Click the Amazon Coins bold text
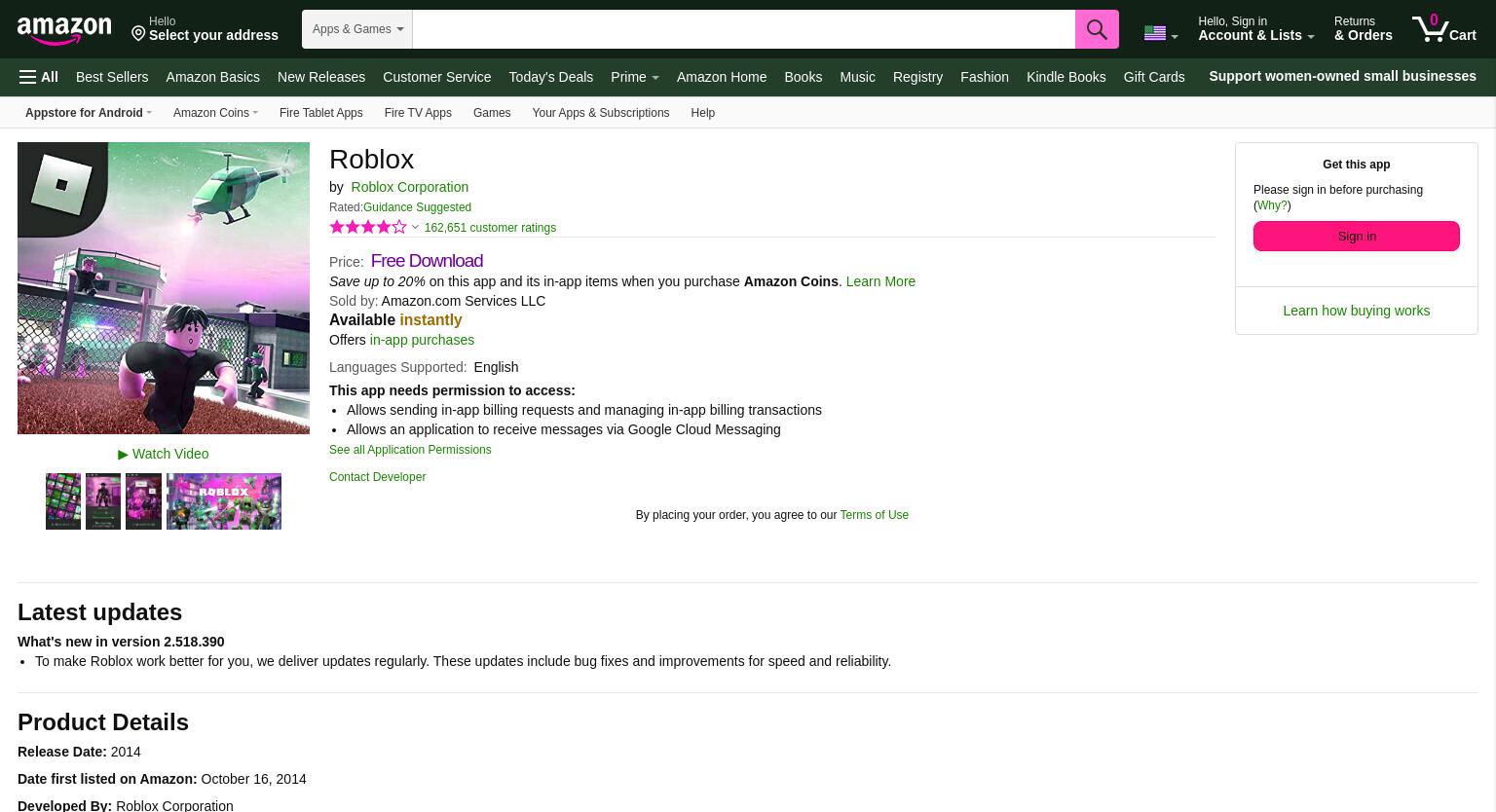 [791, 281]
